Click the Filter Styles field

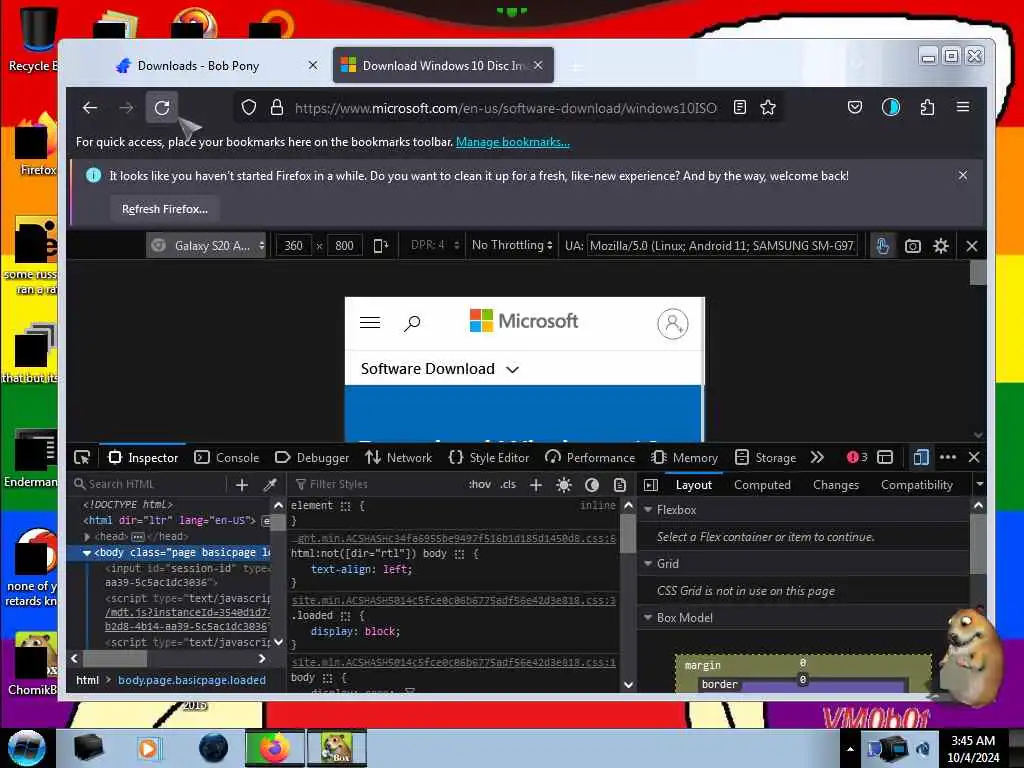point(376,485)
